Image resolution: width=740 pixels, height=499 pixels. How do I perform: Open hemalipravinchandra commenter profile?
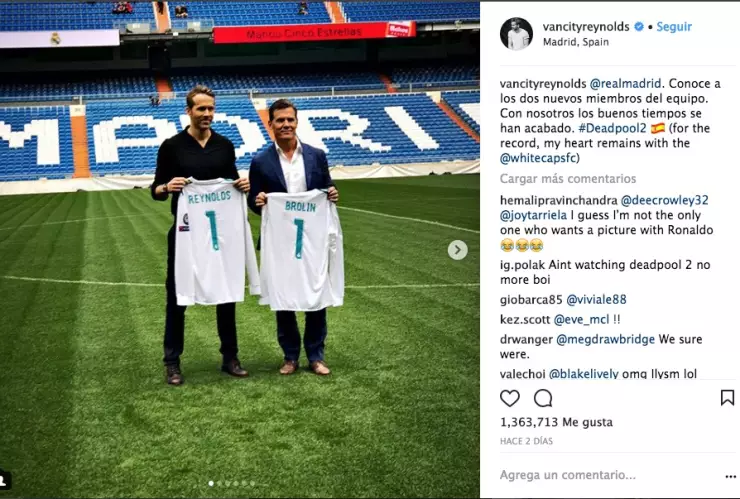(558, 200)
